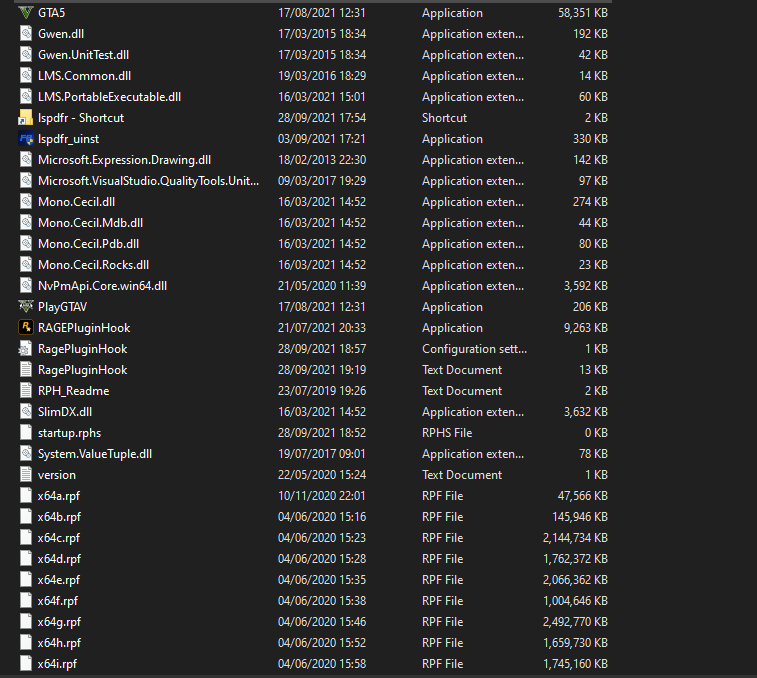Click the 0 KB size value

point(596,433)
